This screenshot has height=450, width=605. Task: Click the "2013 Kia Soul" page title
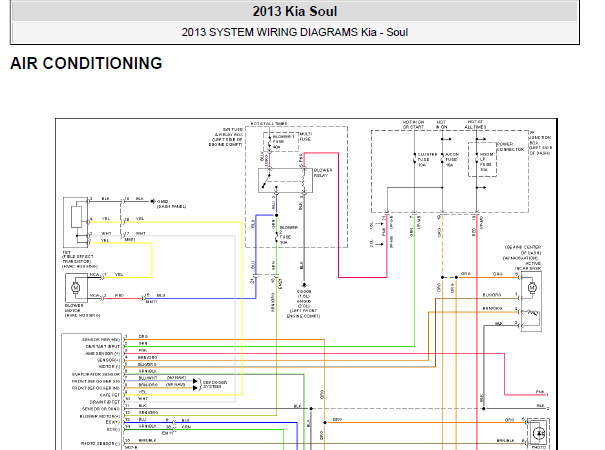[x=295, y=11]
